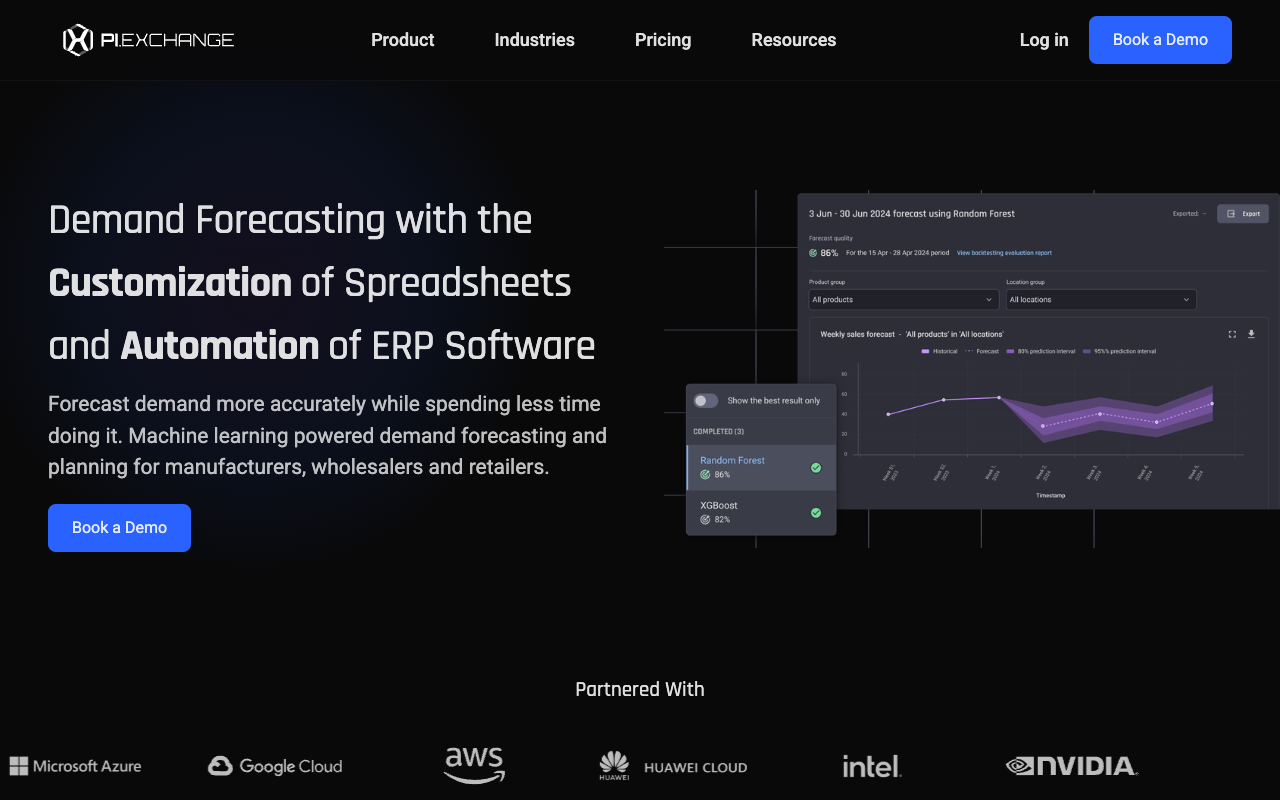
Task: Click the Log in link
Action: pos(1044,40)
